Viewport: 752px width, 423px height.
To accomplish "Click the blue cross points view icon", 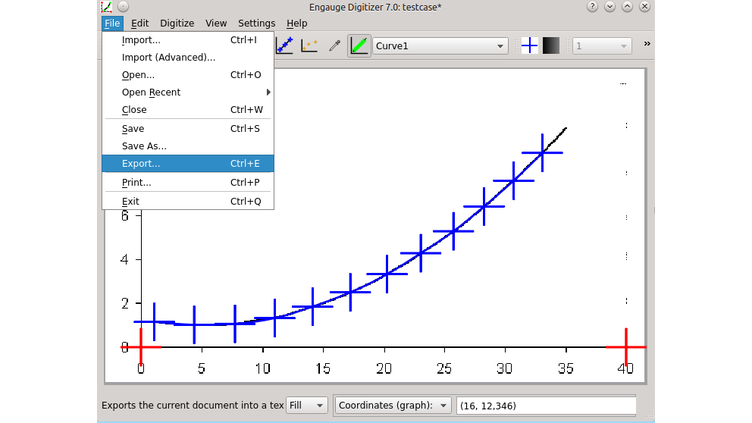I will click(530, 46).
